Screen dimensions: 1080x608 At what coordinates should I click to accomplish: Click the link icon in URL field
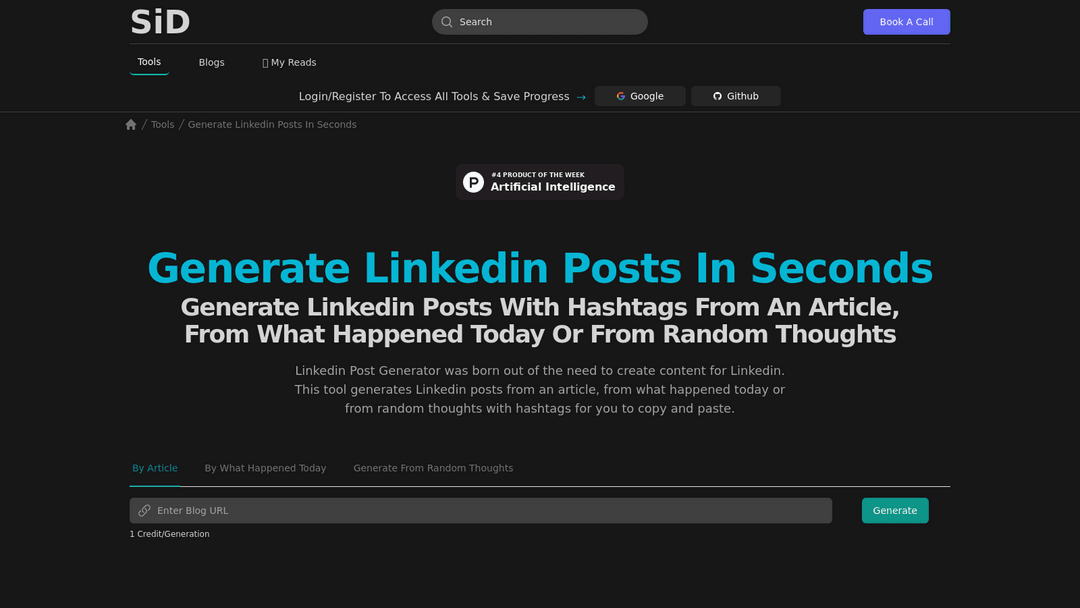144,510
